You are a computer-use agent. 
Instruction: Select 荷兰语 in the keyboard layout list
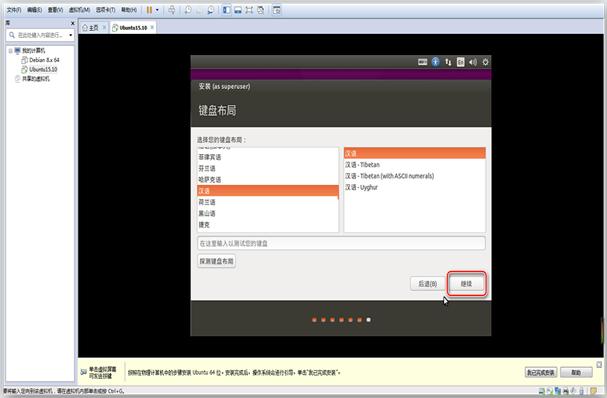point(267,202)
